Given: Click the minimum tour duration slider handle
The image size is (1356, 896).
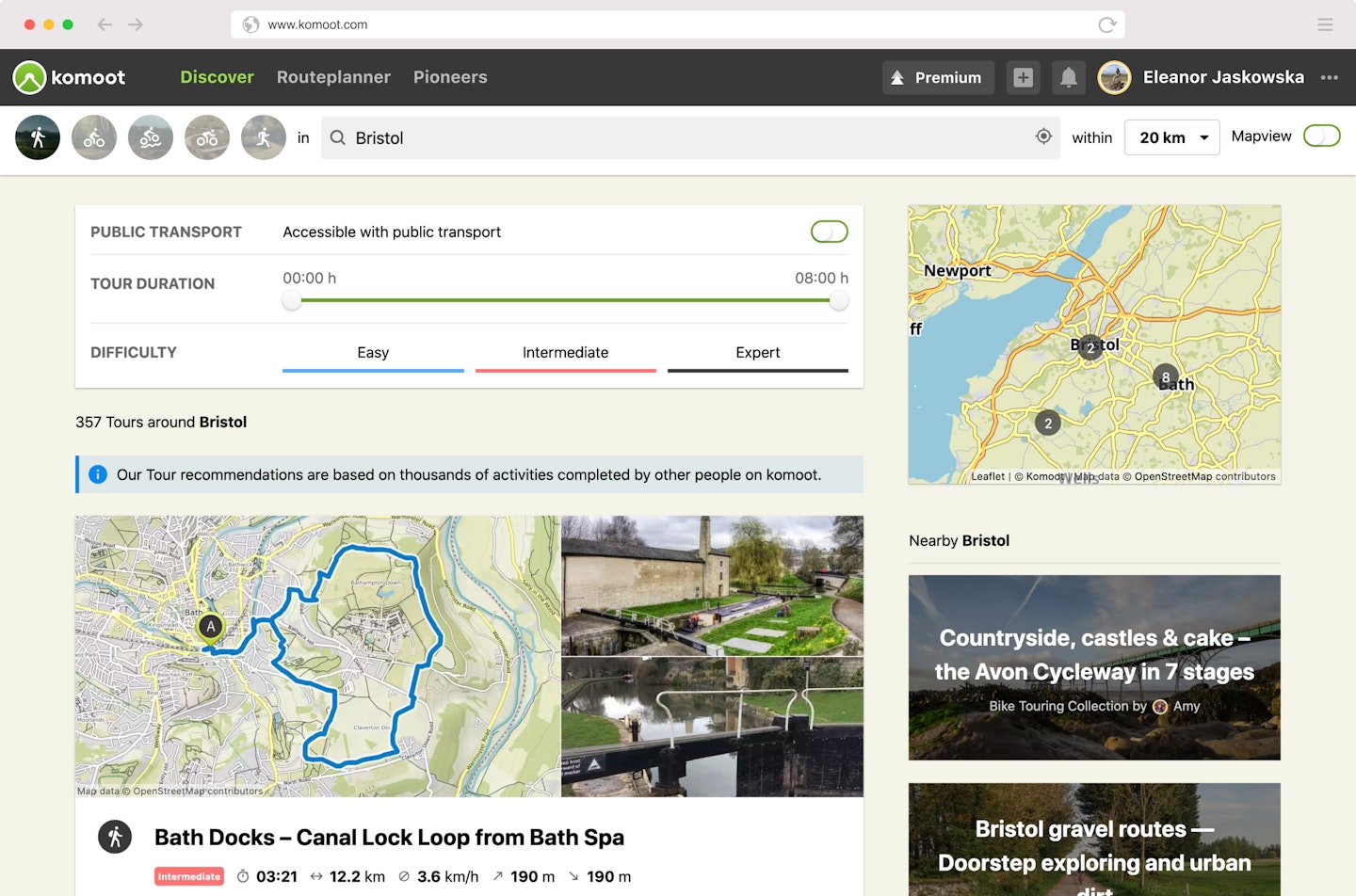Looking at the screenshot, I should click(x=292, y=300).
